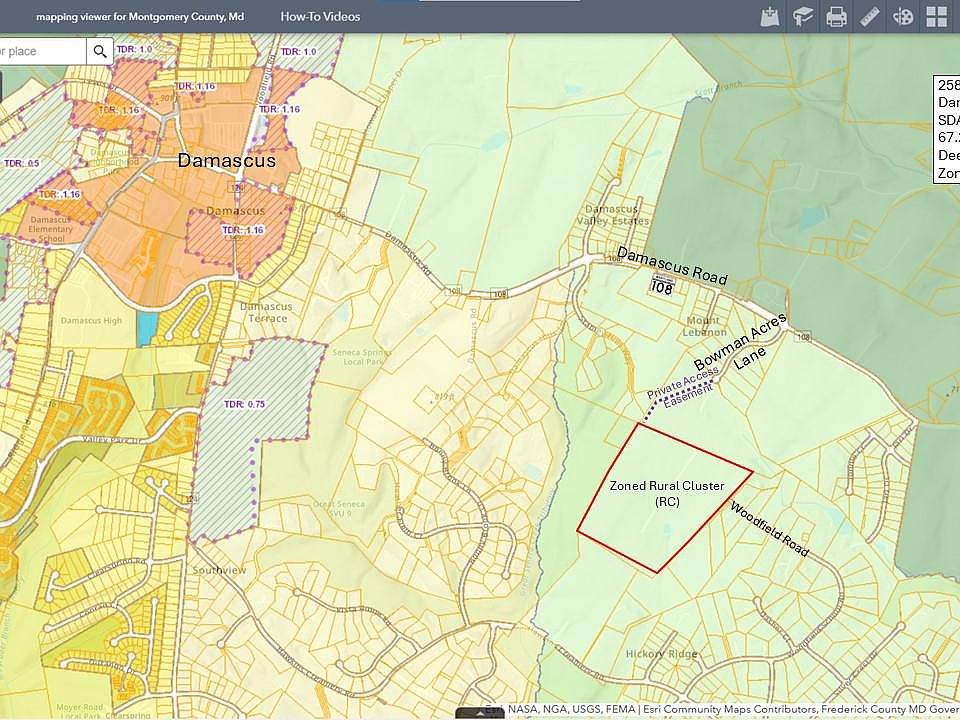This screenshot has height=720, width=960.
Task: Click the Damascus town label
Action: [x=226, y=160]
